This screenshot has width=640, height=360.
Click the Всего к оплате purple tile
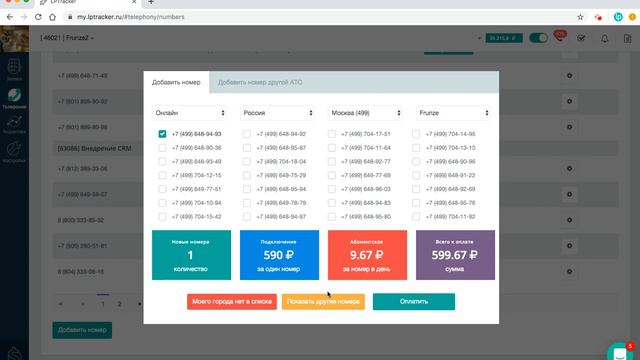point(455,255)
